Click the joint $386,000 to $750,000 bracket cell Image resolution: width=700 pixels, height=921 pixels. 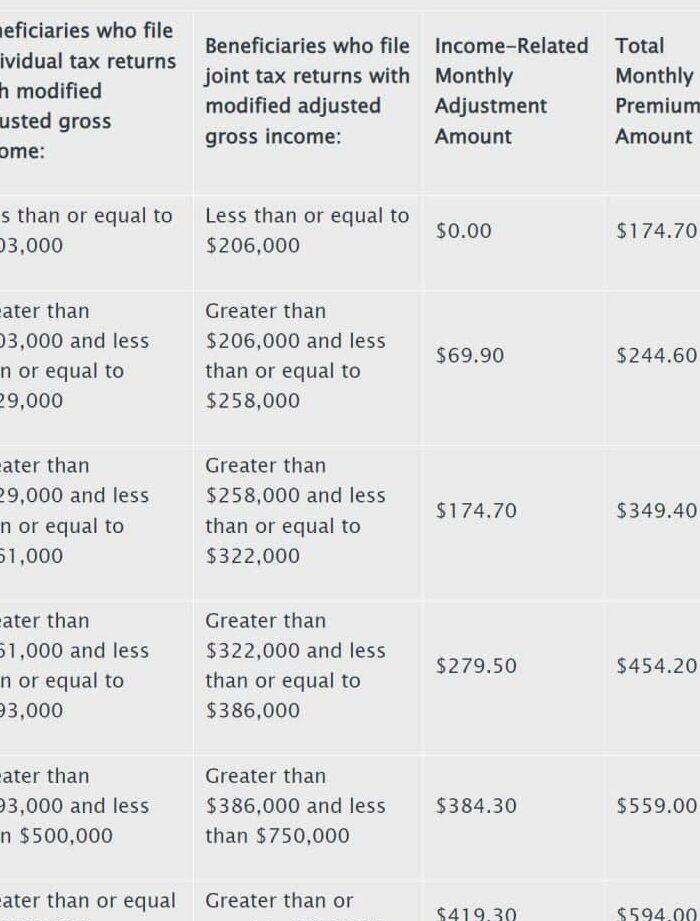click(295, 806)
